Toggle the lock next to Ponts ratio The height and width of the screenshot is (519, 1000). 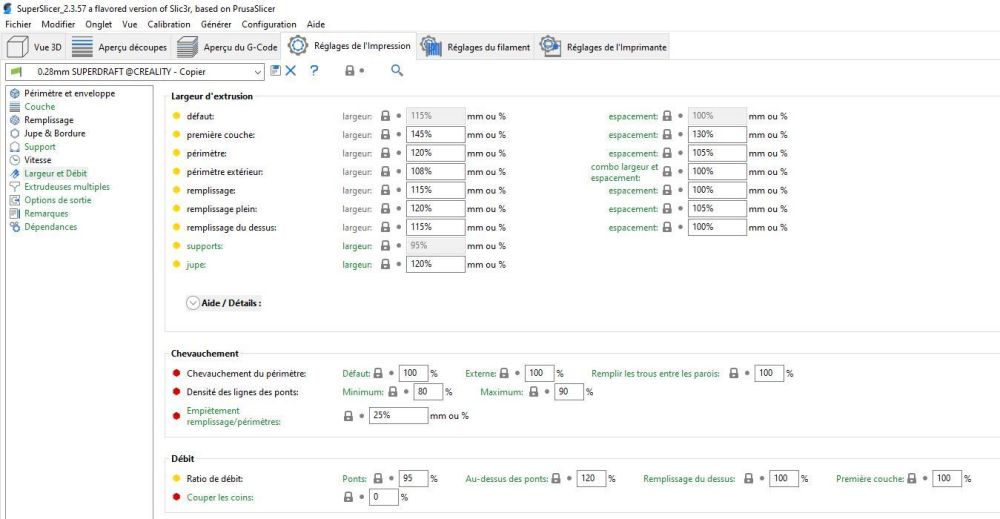(x=378, y=478)
